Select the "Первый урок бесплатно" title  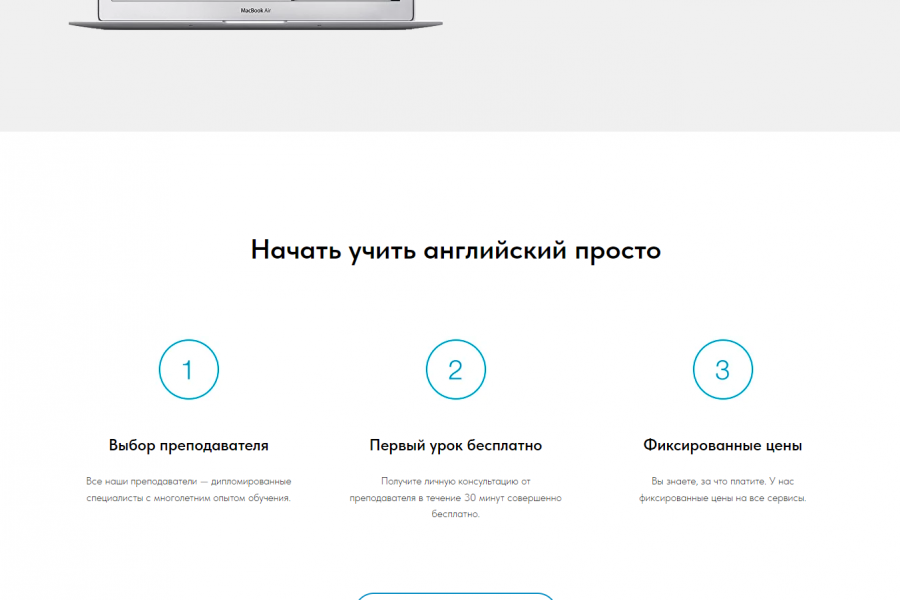click(x=456, y=446)
